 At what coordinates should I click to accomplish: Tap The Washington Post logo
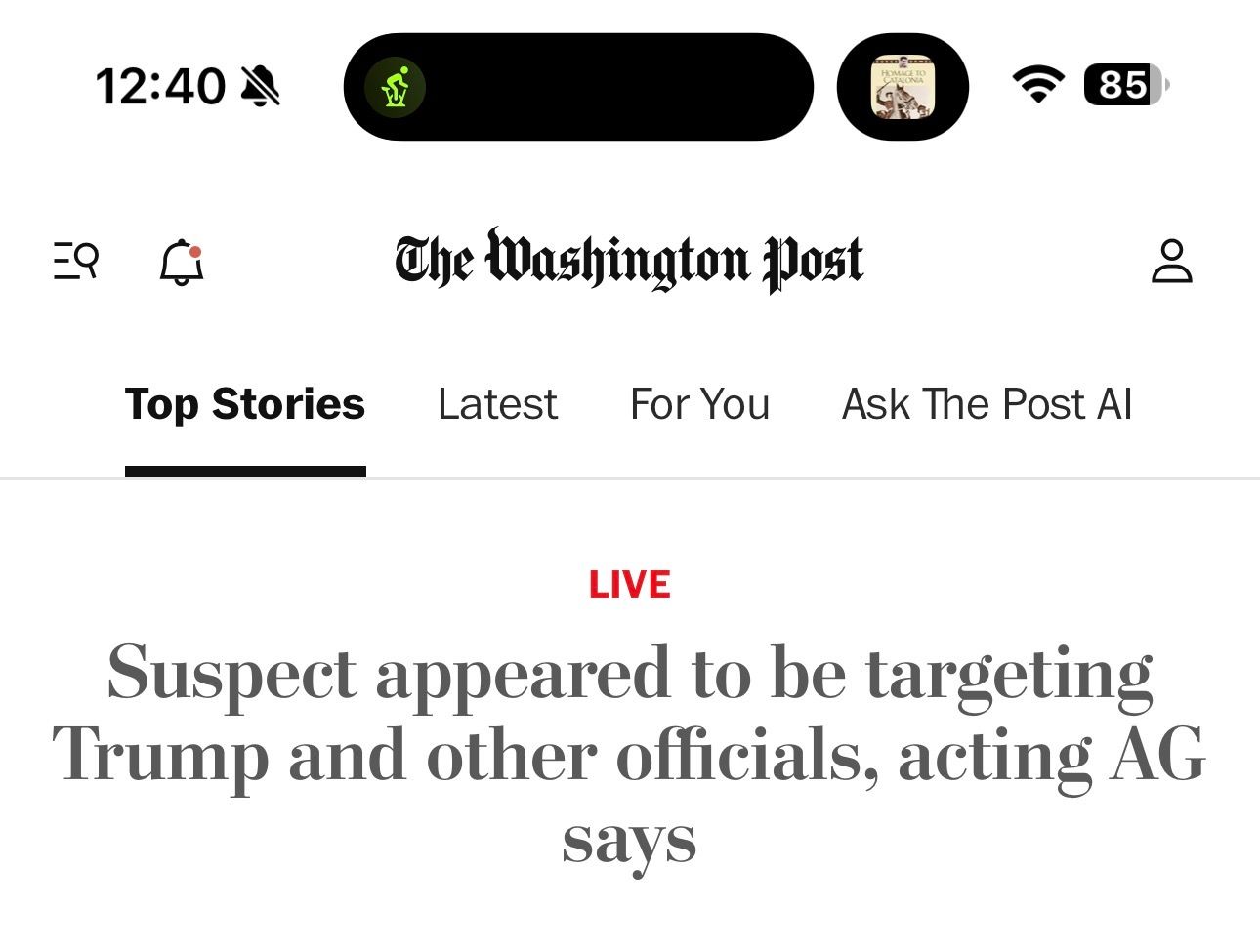629,260
